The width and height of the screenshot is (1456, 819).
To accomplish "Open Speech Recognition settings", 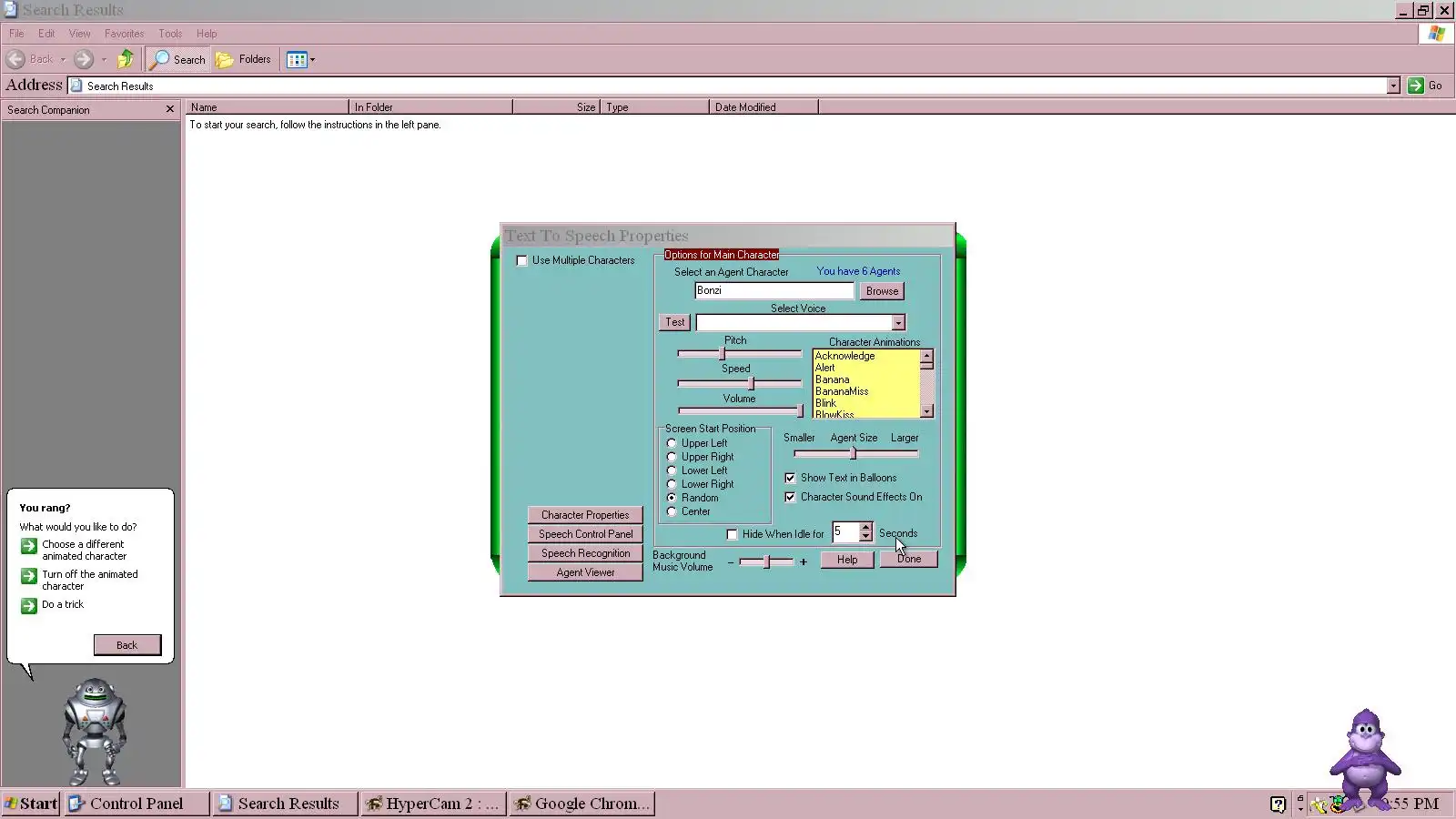I will (x=585, y=553).
